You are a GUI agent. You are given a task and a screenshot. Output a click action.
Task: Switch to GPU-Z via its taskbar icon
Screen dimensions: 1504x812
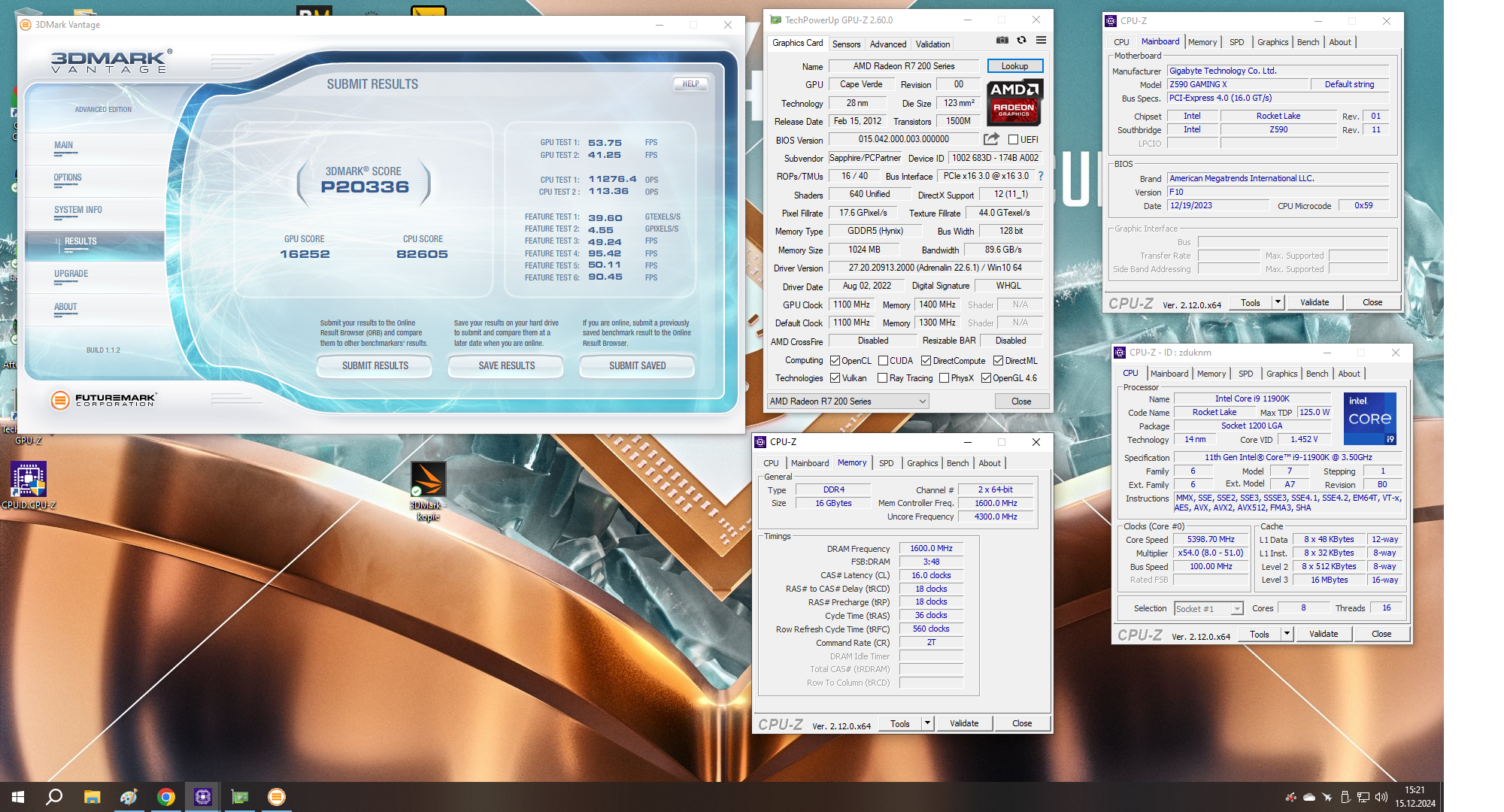pyautogui.click(x=240, y=797)
